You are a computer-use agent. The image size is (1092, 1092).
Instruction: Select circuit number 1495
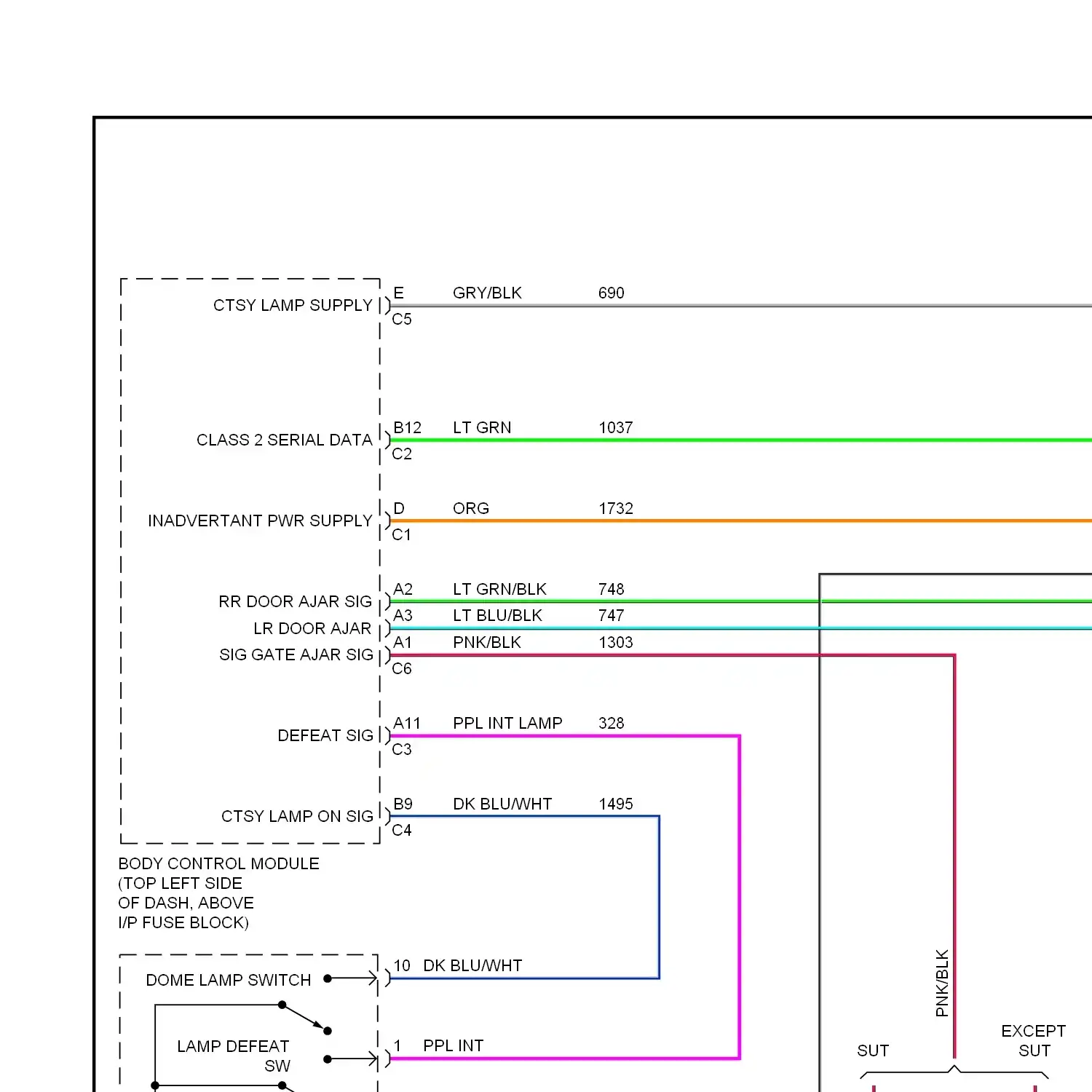[616, 804]
